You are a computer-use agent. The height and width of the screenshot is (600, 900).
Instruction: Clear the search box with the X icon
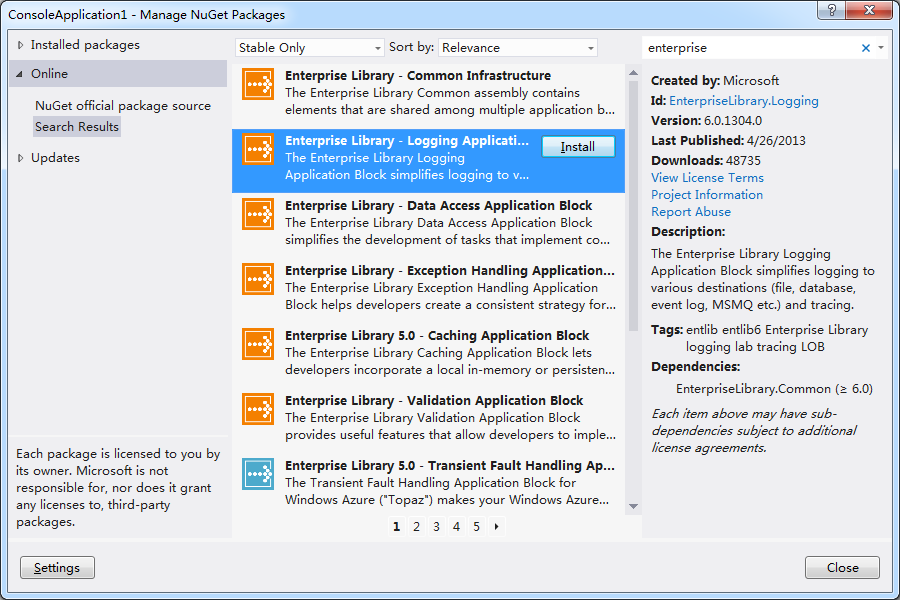(x=866, y=48)
